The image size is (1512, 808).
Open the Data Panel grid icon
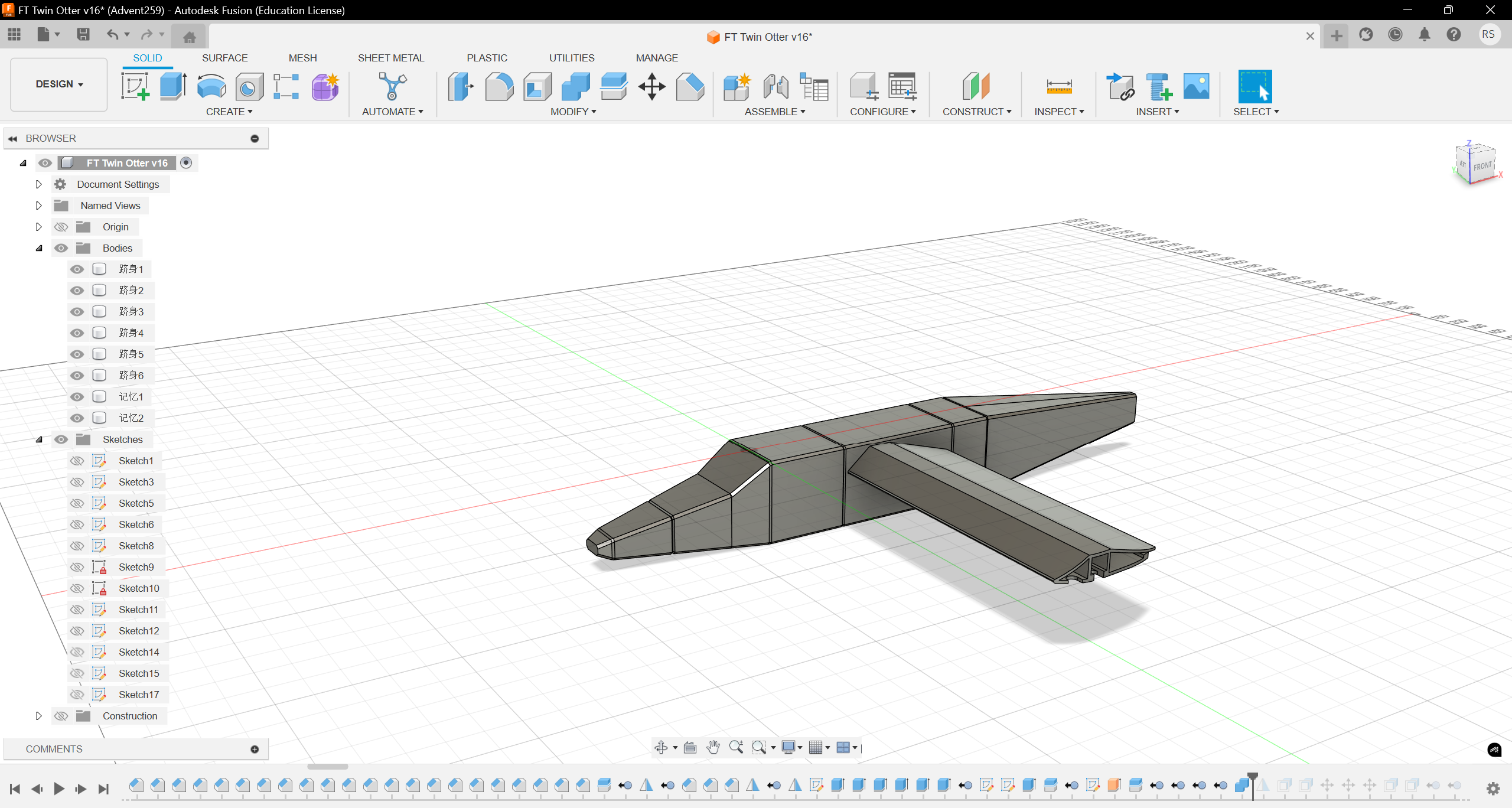(14, 35)
